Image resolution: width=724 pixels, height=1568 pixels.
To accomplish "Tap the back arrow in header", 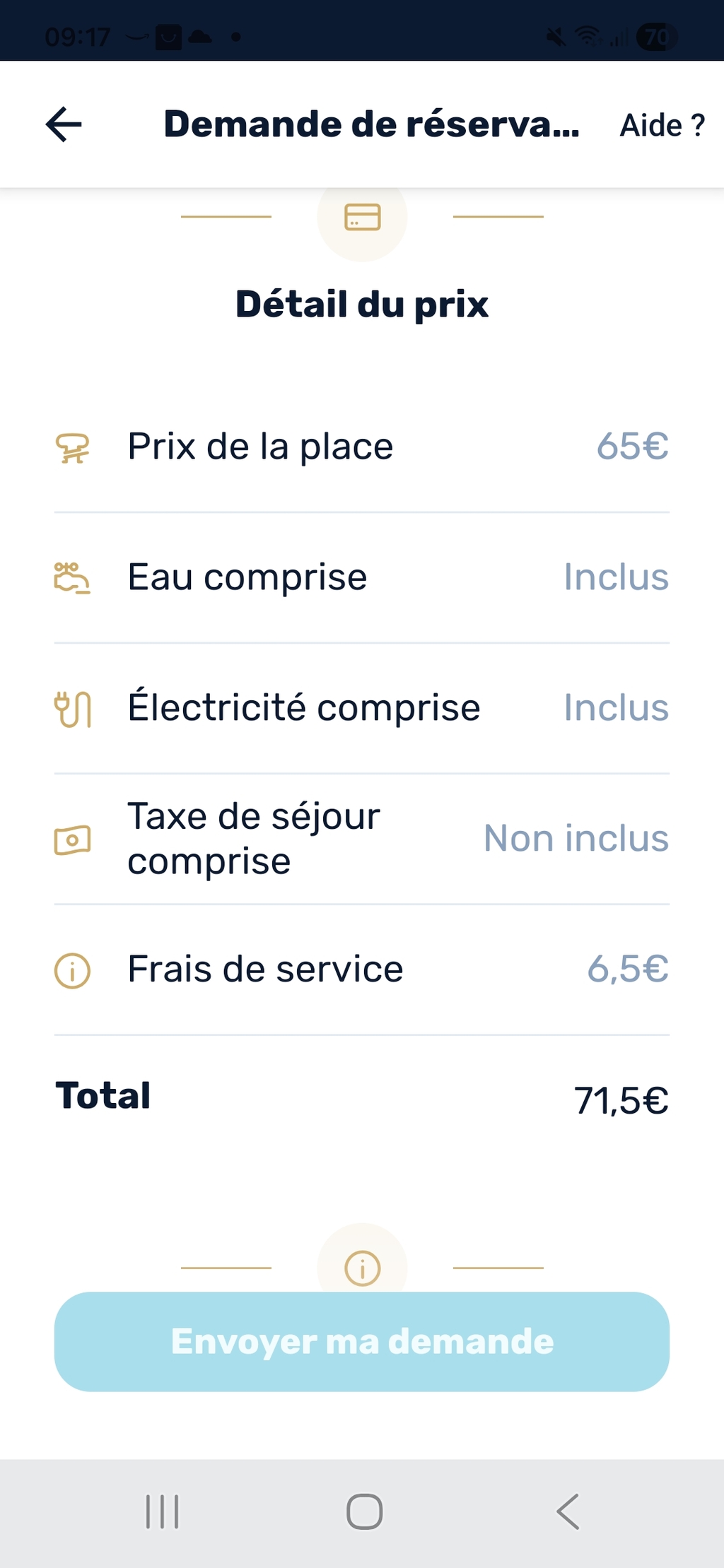I will tap(64, 124).
